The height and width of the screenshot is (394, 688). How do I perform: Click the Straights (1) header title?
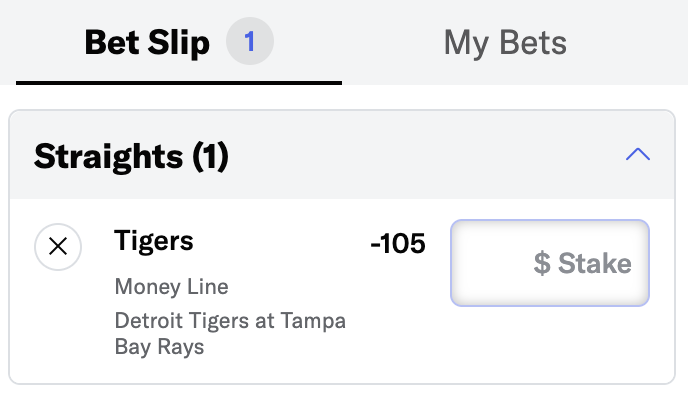[131, 156]
